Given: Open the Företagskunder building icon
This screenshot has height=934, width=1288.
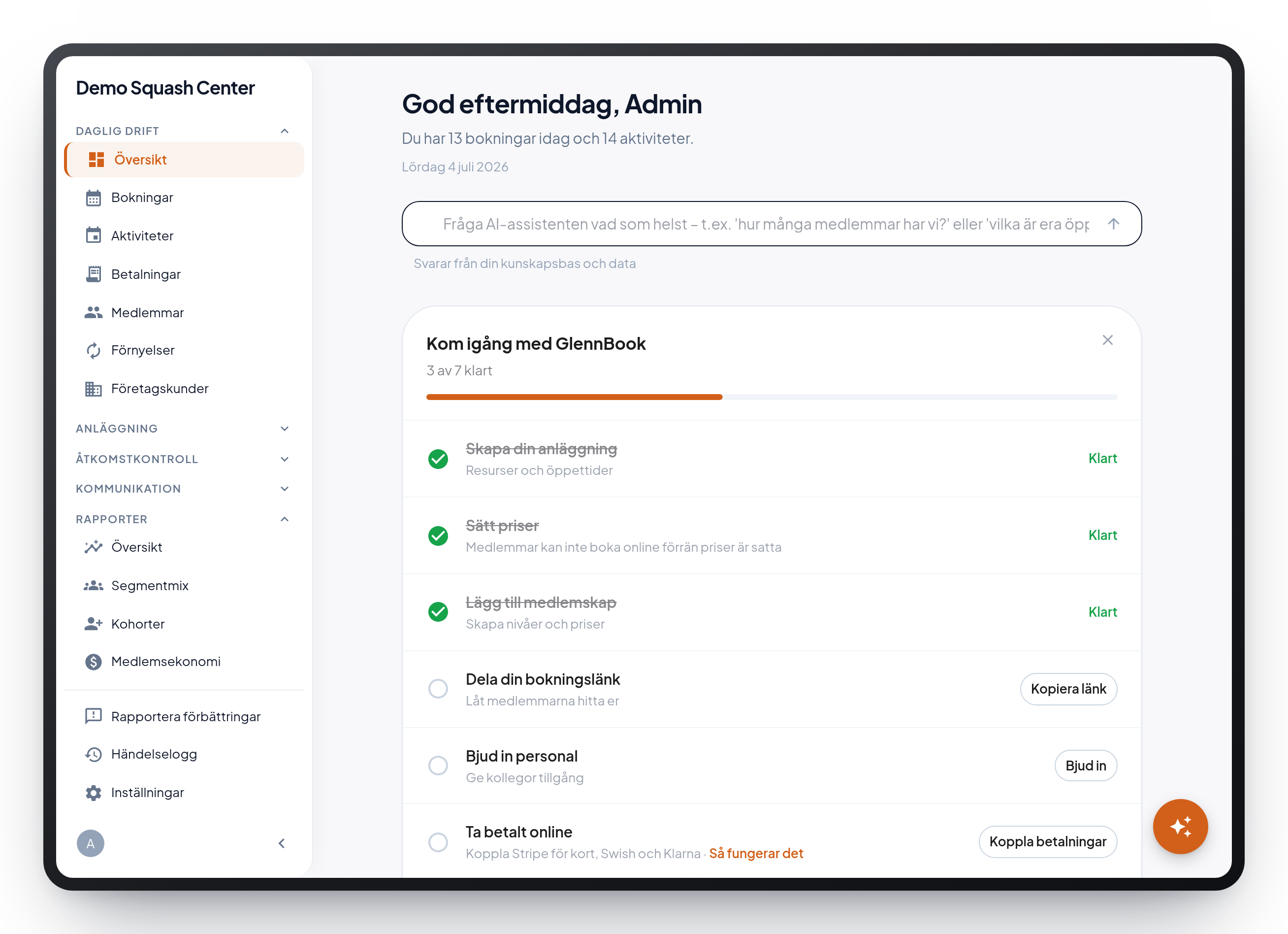Looking at the screenshot, I should (93, 389).
